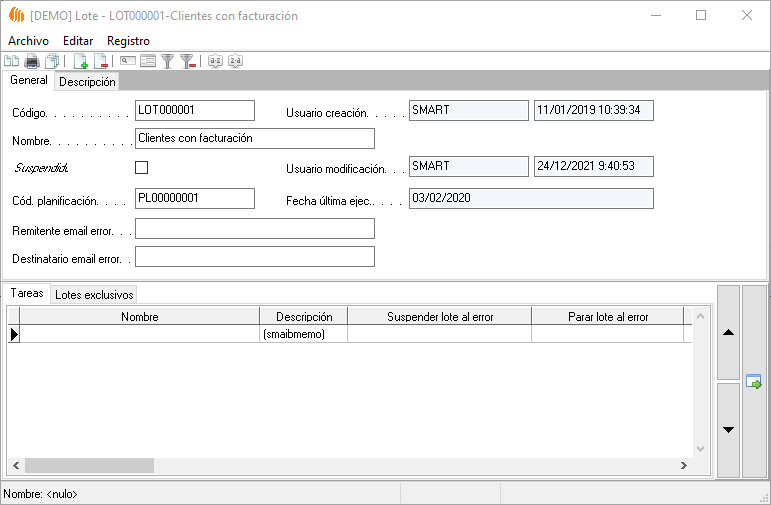This screenshot has height=505, width=771.
Task: Click the delete record icon
Action: [x=101, y=61]
